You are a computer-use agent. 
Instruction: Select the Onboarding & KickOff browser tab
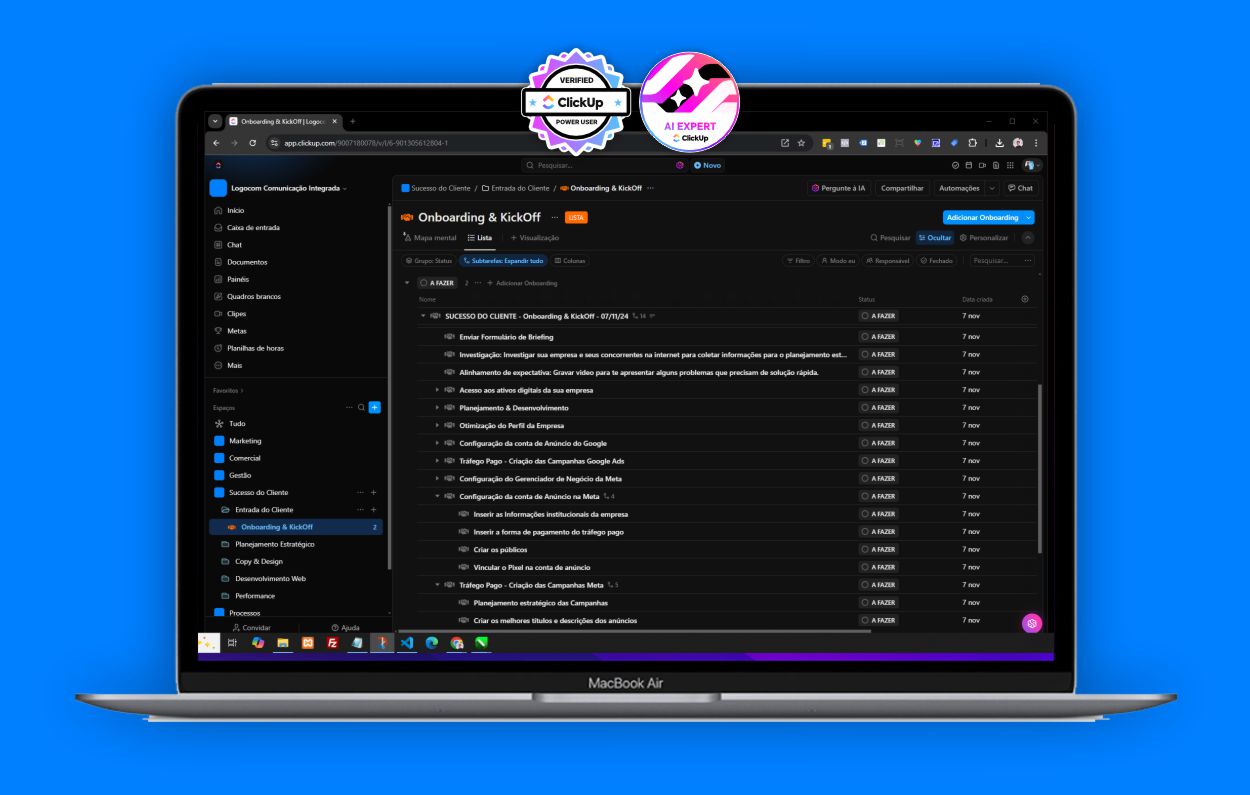coord(284,121)
